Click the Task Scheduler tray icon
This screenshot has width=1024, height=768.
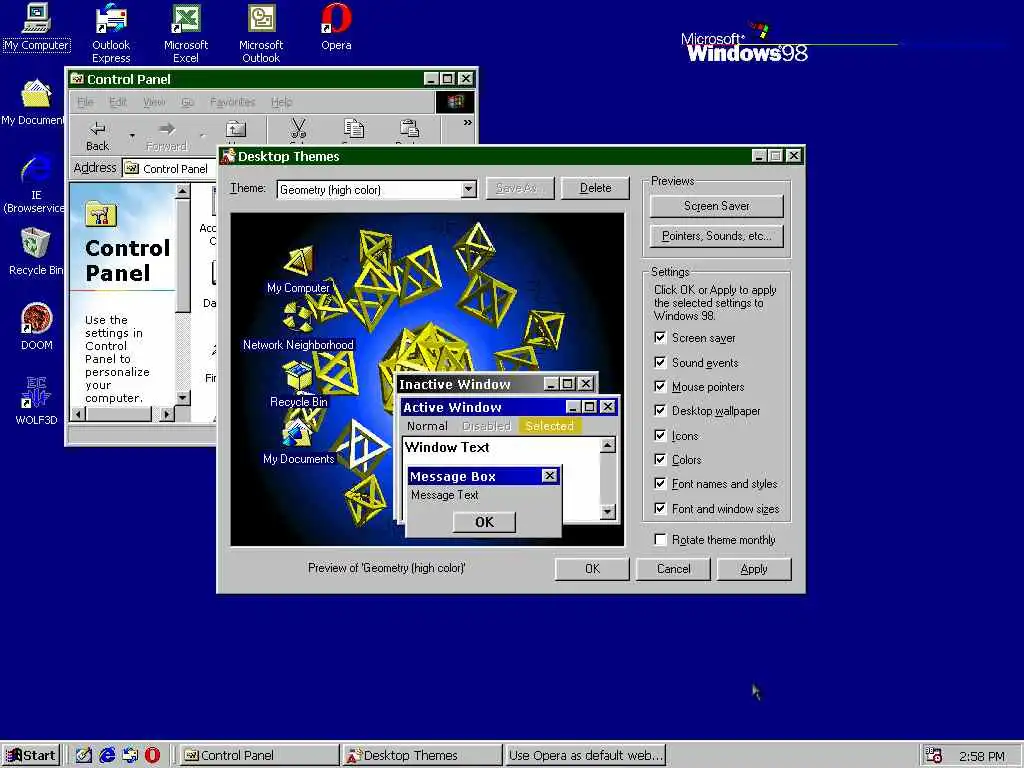click(x=934, y=756)
